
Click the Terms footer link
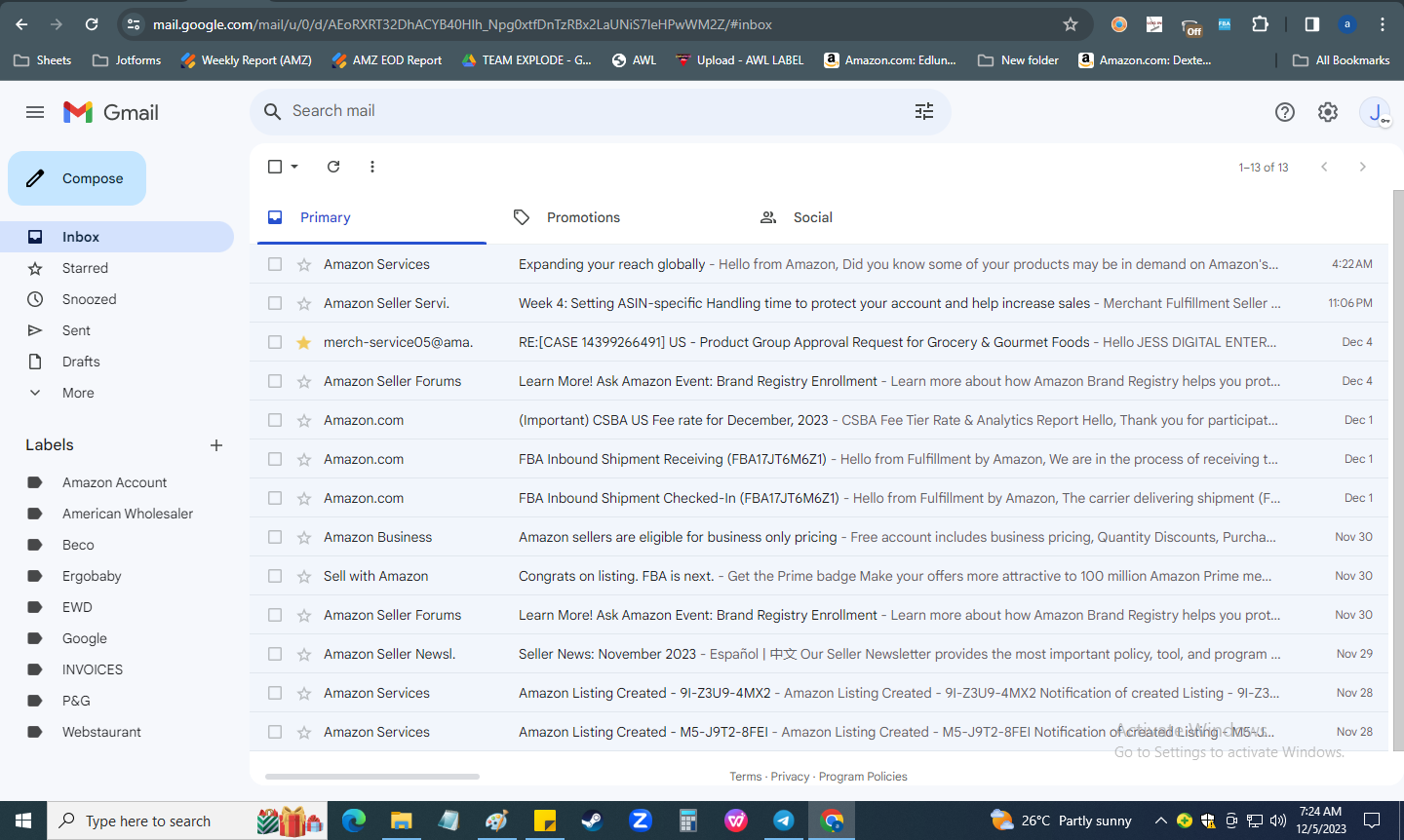(746, 777)
